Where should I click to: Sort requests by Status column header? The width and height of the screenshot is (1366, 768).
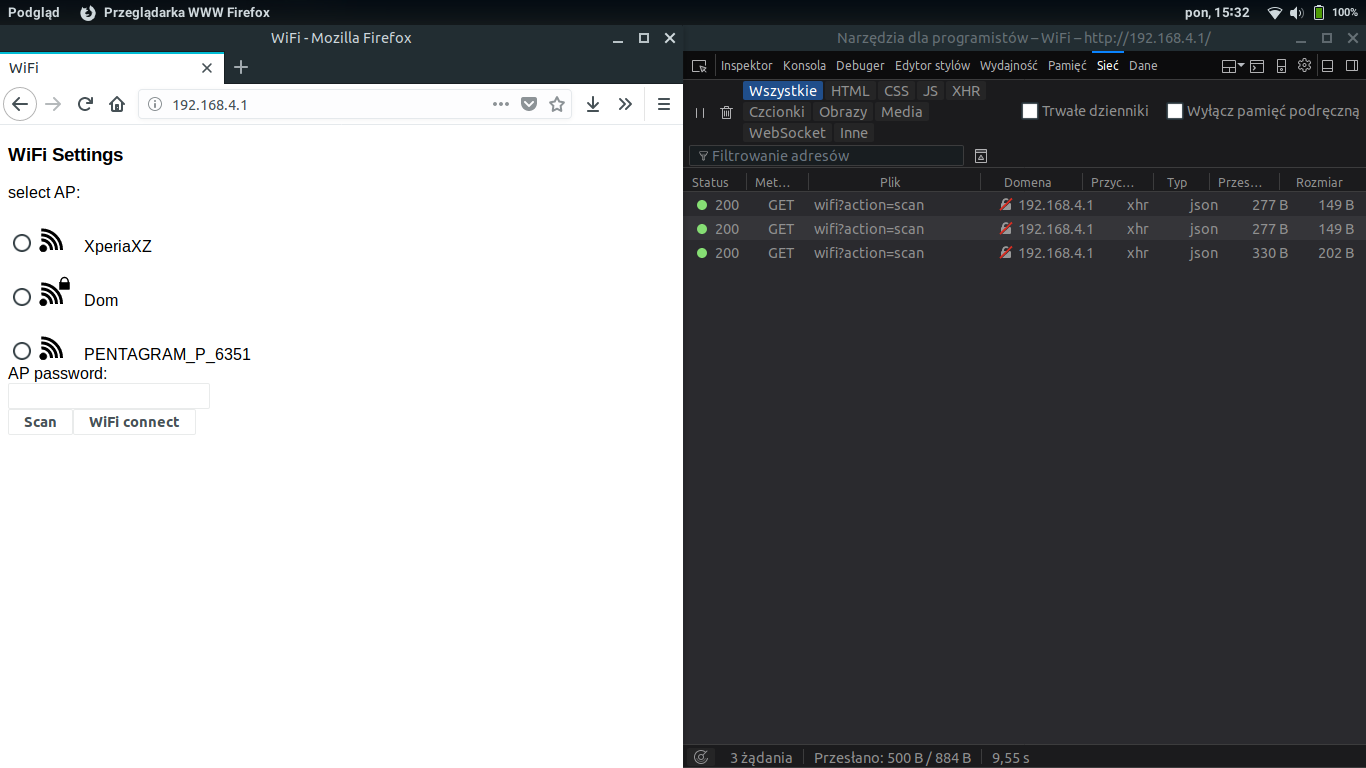tap(715, 182)
